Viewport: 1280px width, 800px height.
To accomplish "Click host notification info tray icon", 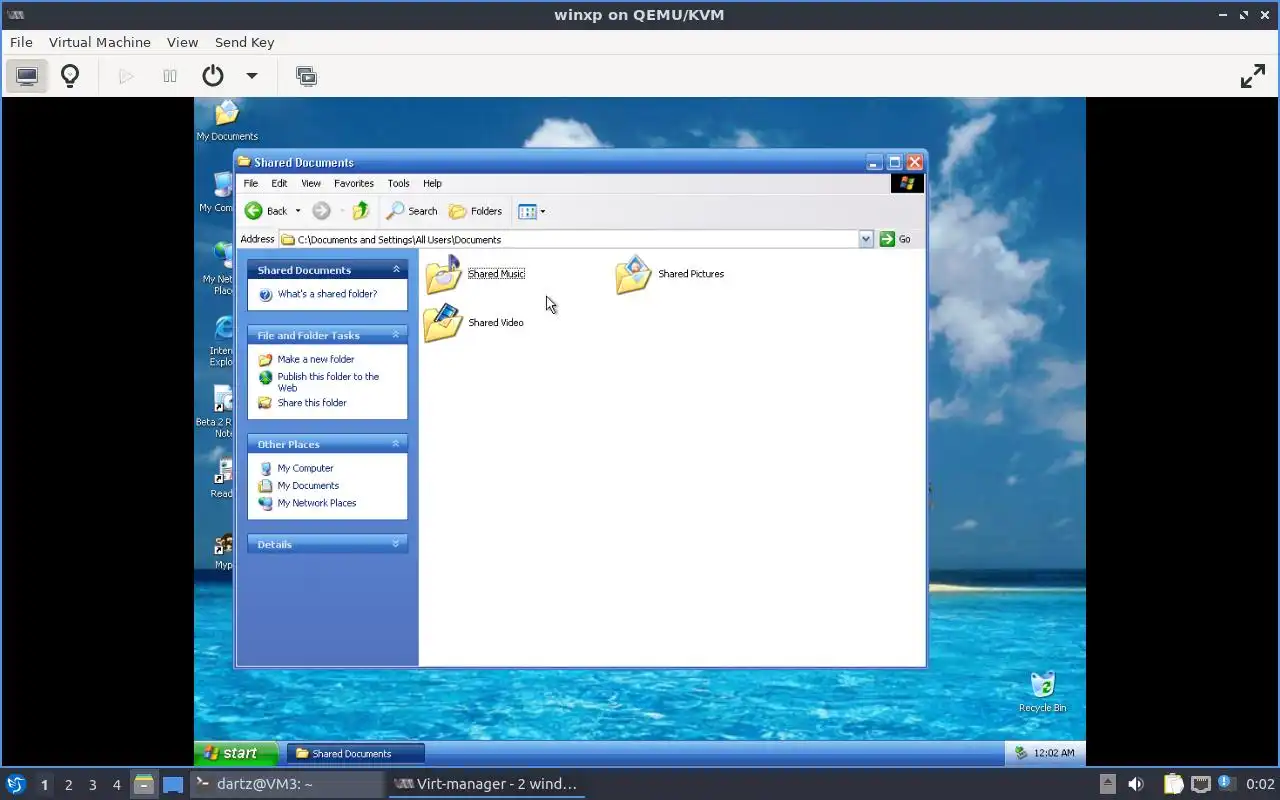I will coord(1225,782).
